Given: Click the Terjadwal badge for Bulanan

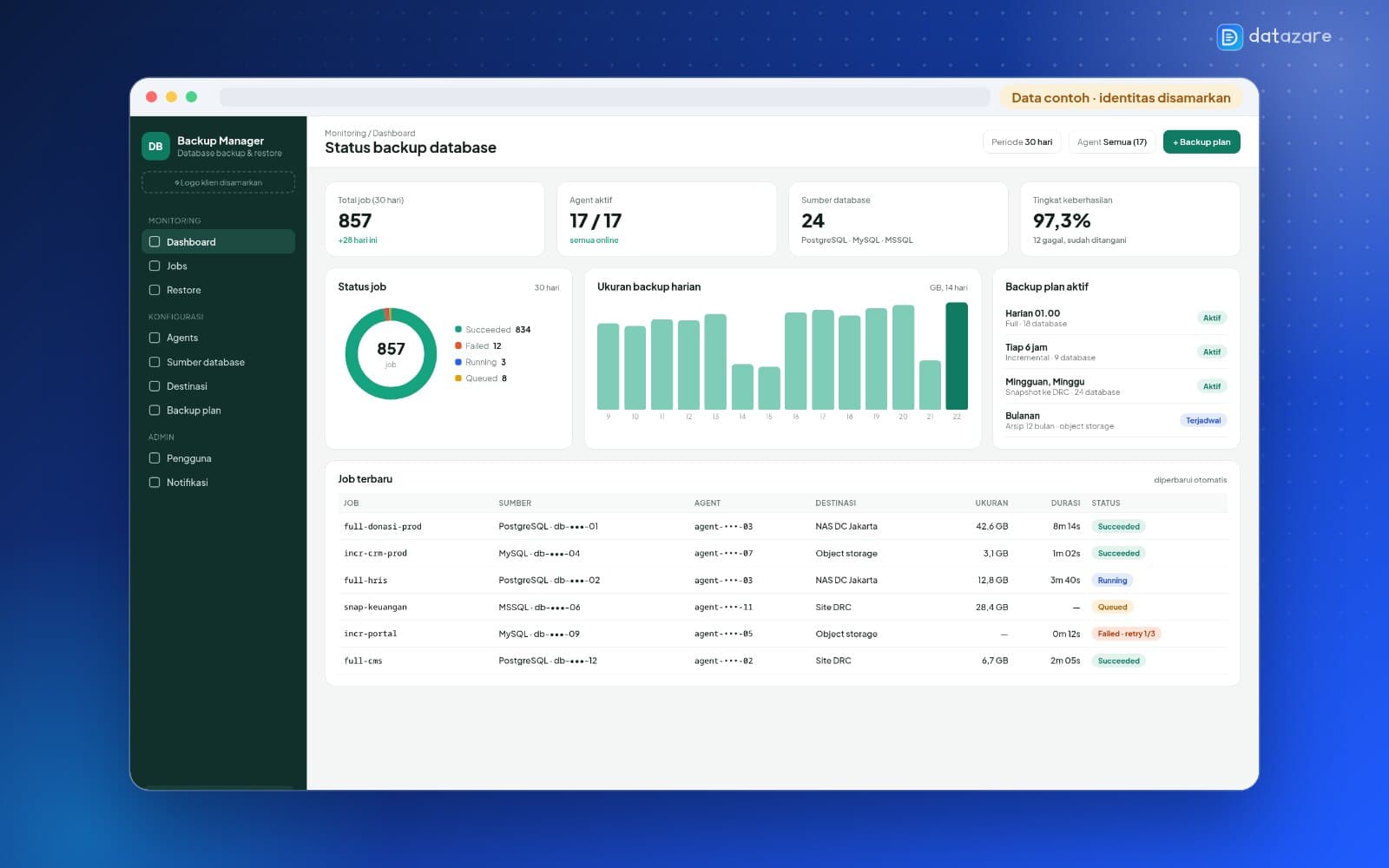Looking at the screenshot, I should [x=1203, y=420].
